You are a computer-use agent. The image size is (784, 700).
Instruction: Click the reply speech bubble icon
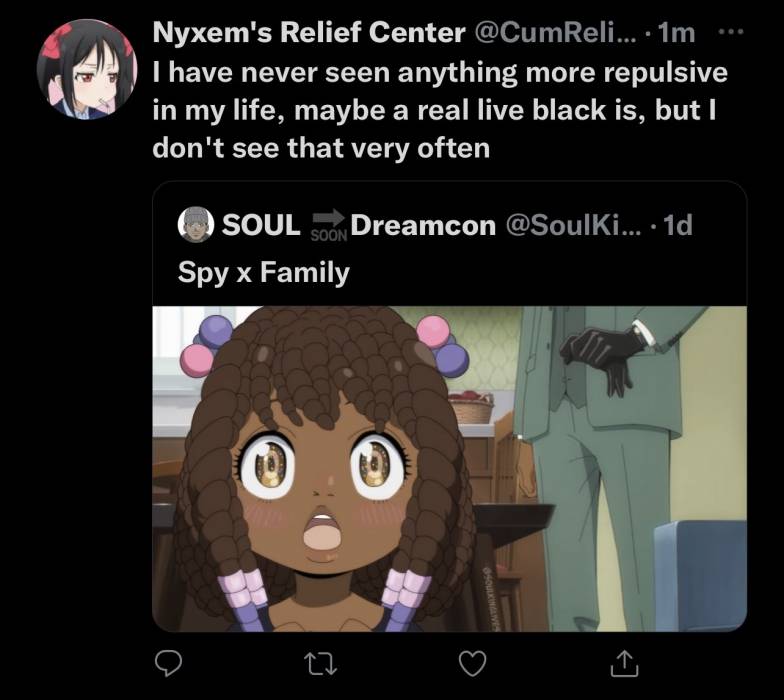pos(168,664)
